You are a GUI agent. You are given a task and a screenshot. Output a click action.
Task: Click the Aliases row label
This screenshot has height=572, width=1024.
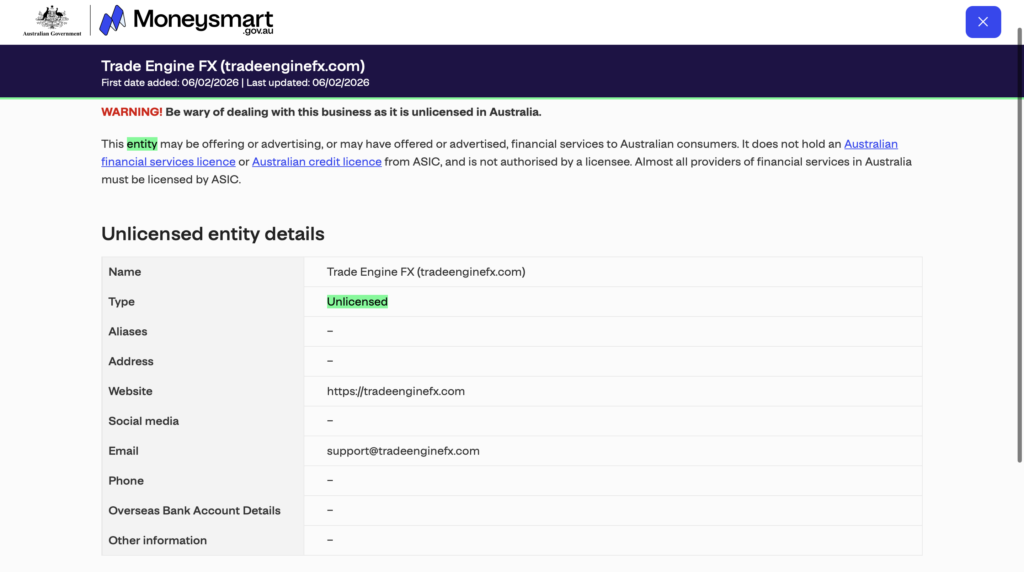(x=128, y=331)
